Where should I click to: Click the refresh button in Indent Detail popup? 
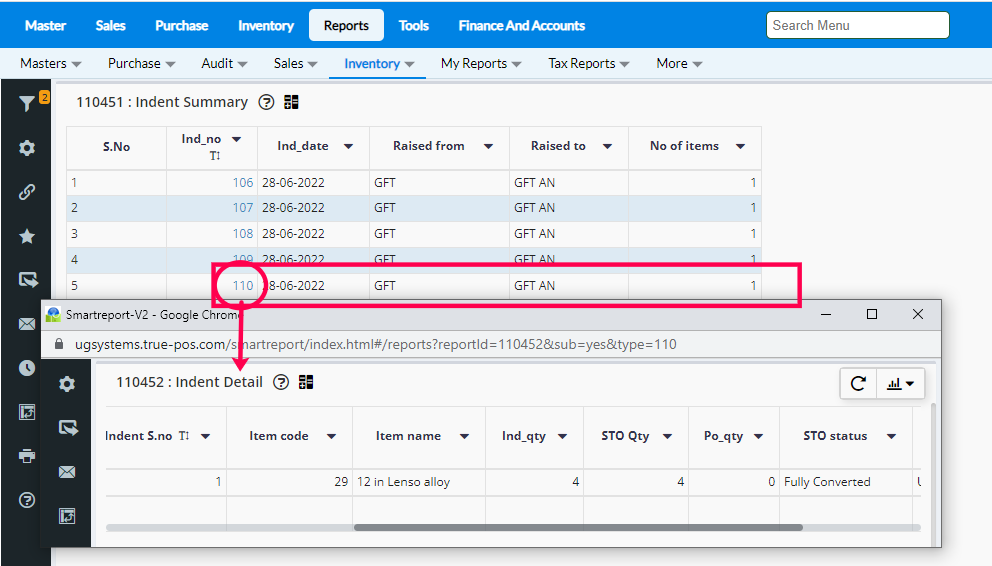(858, 383)
